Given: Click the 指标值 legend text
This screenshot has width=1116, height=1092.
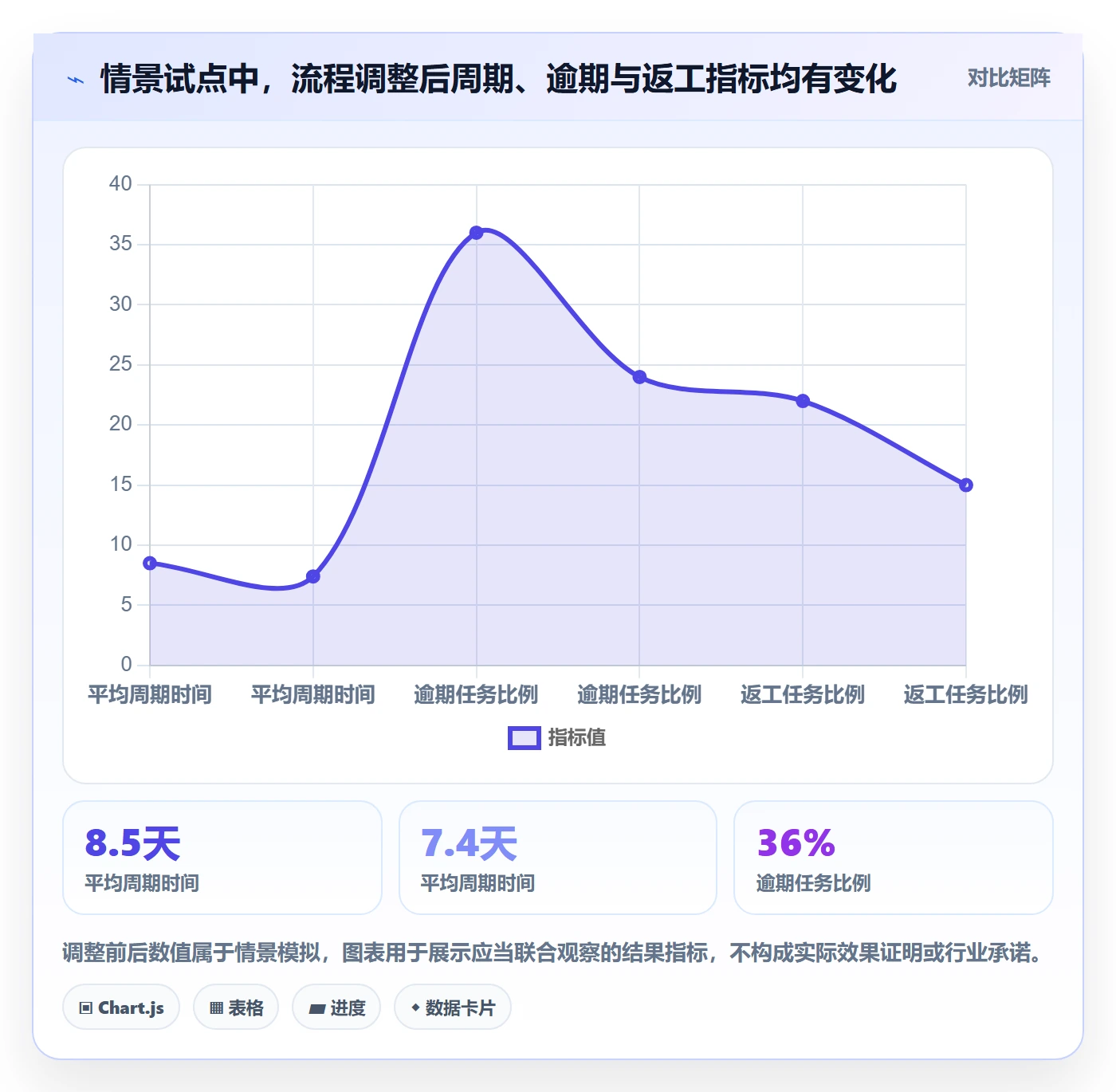Looking at the screenshot, I should (x=577, y=738).
